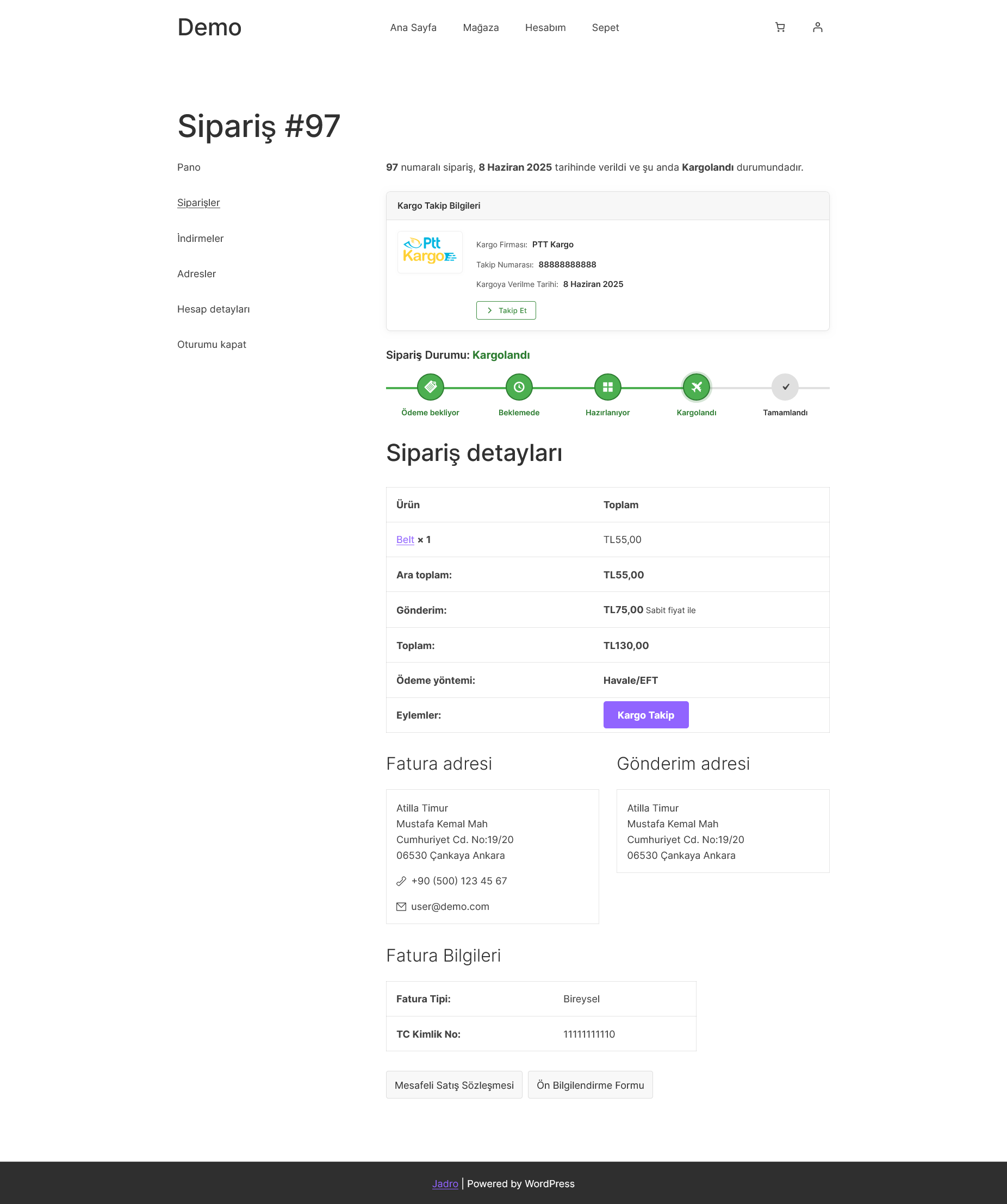Click the Takip Et tracking button

click(506, 310)
